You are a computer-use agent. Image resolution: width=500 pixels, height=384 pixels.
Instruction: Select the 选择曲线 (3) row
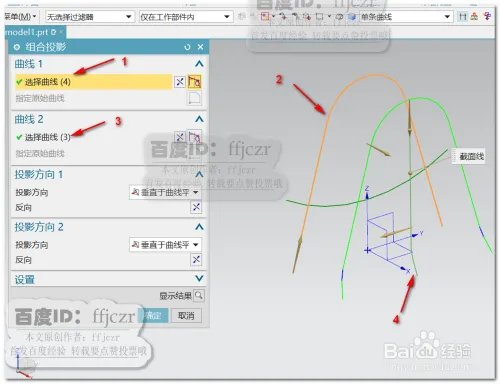94,137
